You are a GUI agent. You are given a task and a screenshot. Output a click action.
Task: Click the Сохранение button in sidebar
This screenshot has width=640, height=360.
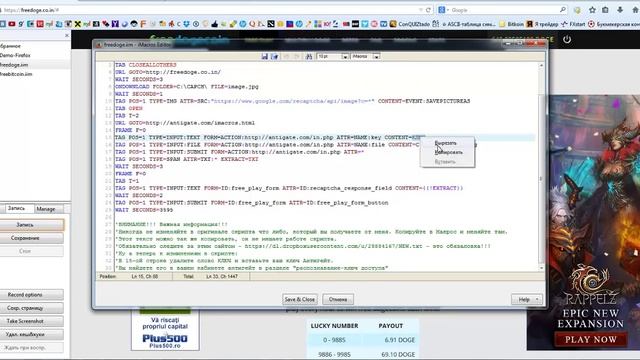coord(31,238)
